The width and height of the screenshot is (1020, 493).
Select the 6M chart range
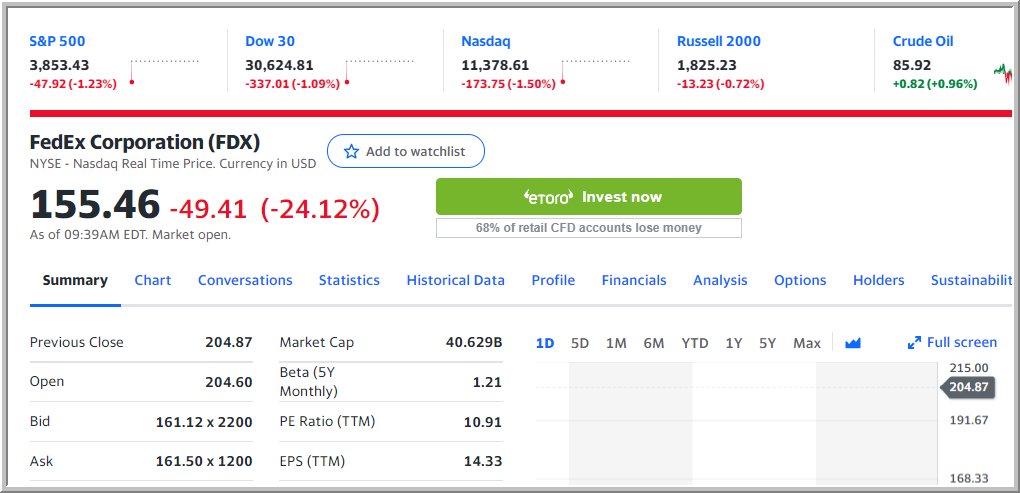654,343
